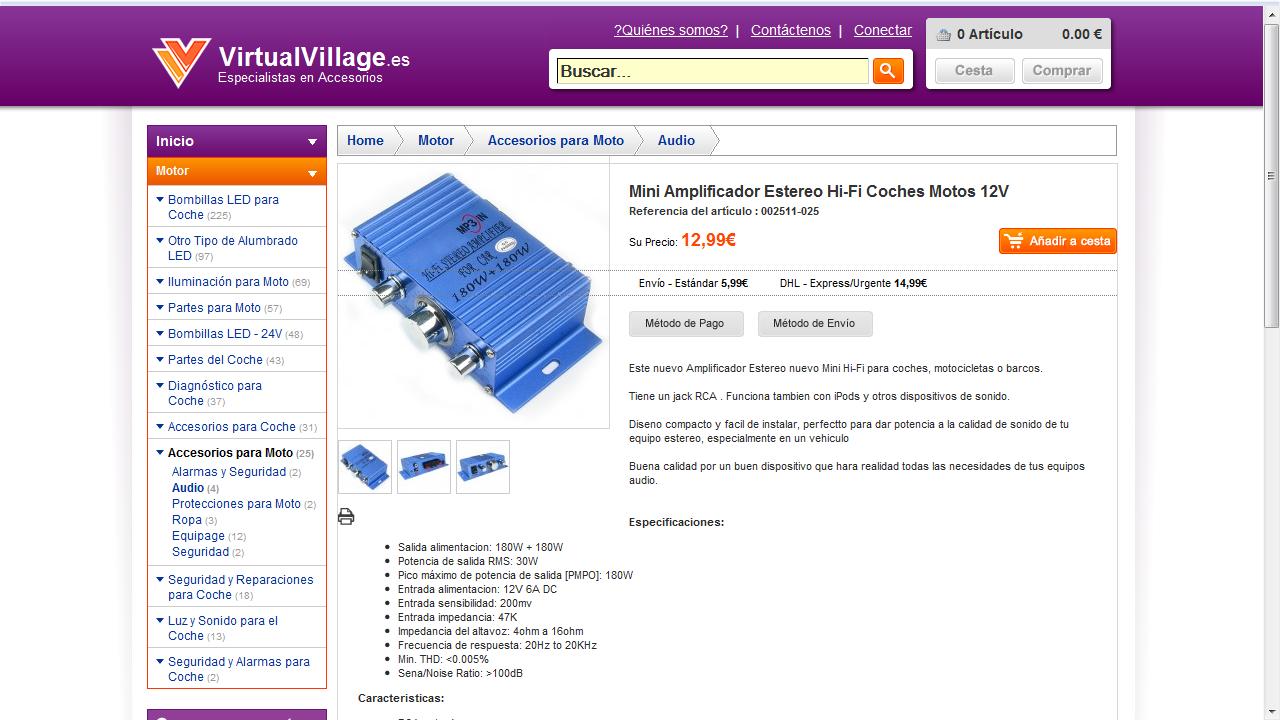The width and height of the screenshot is (1280, 720).
Task: Select the Motor breadcrumb tab
Action: pos(436,141)
